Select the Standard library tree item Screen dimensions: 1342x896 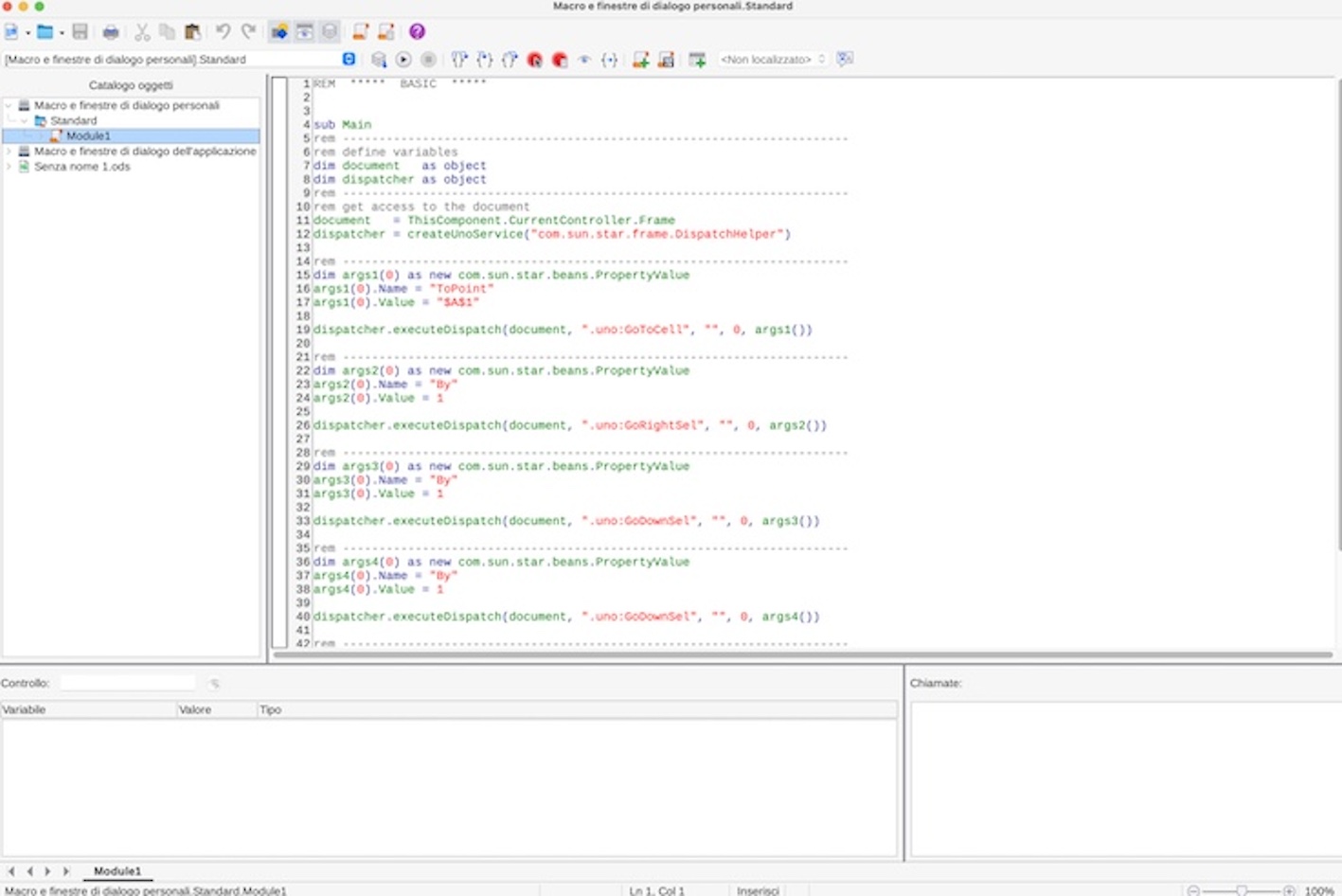[x=73, y=121]
